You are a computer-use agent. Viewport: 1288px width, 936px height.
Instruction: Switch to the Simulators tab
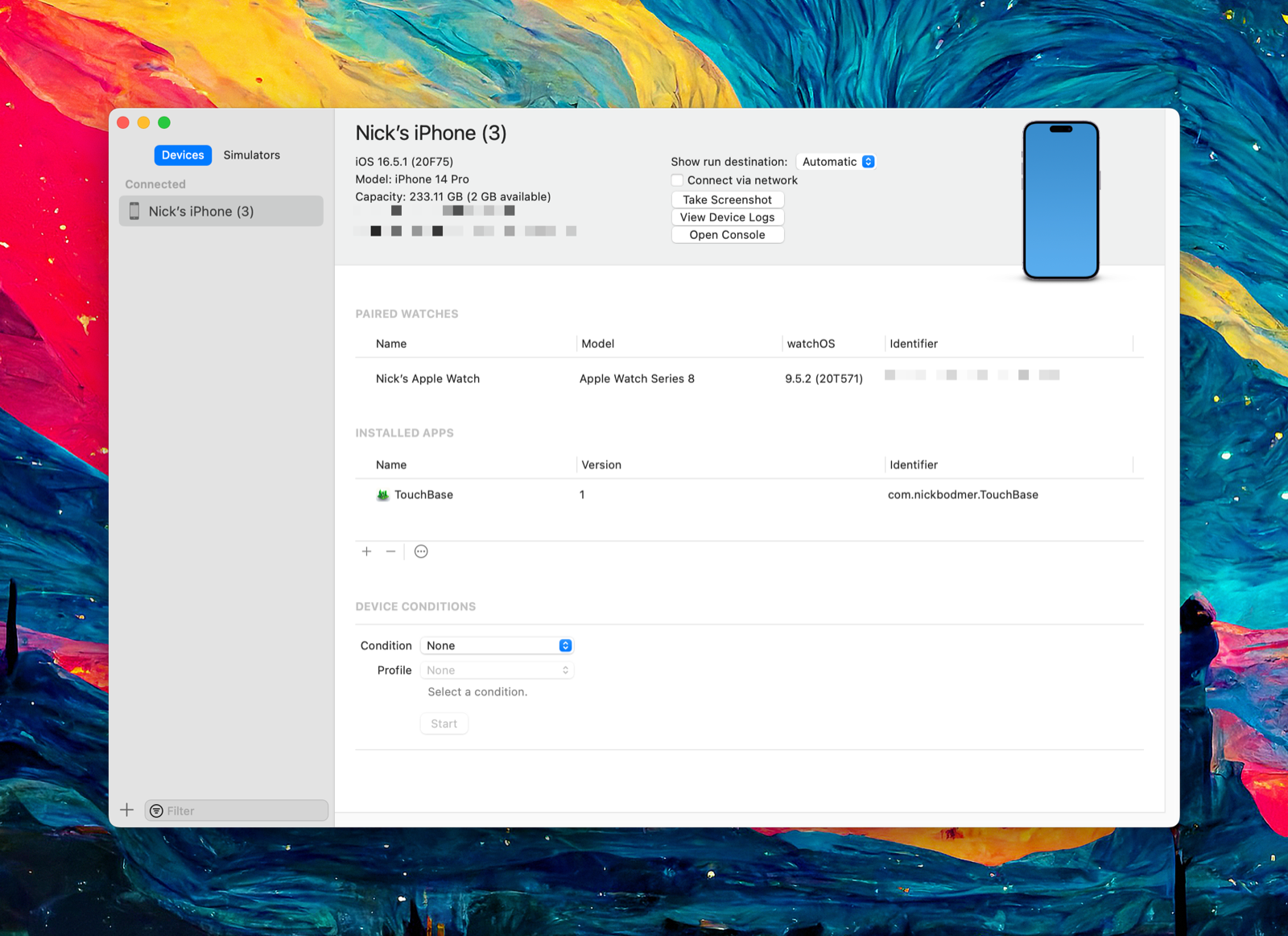coord(252,155)
